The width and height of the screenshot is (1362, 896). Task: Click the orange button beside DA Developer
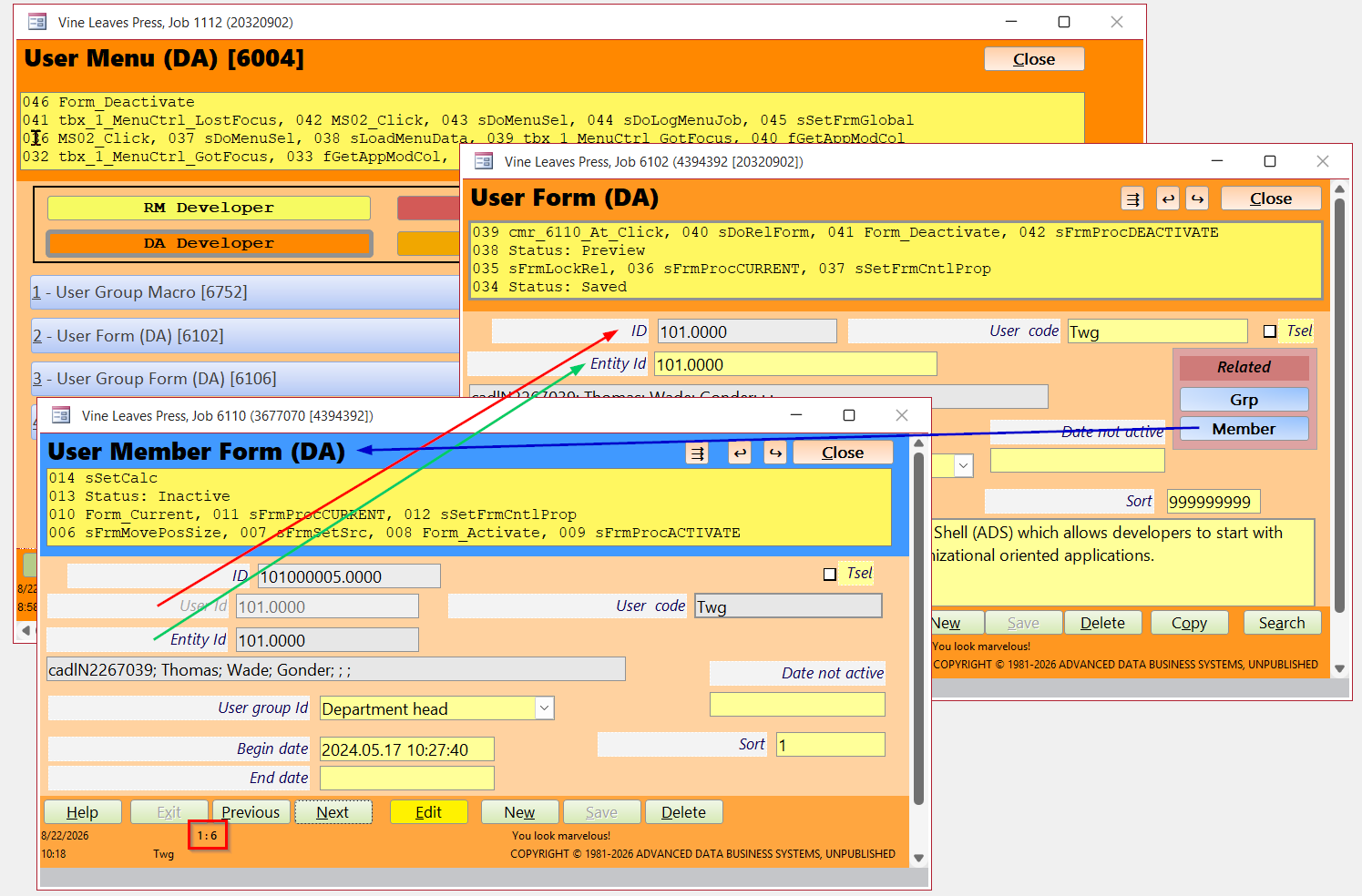[x=428, y=243]
